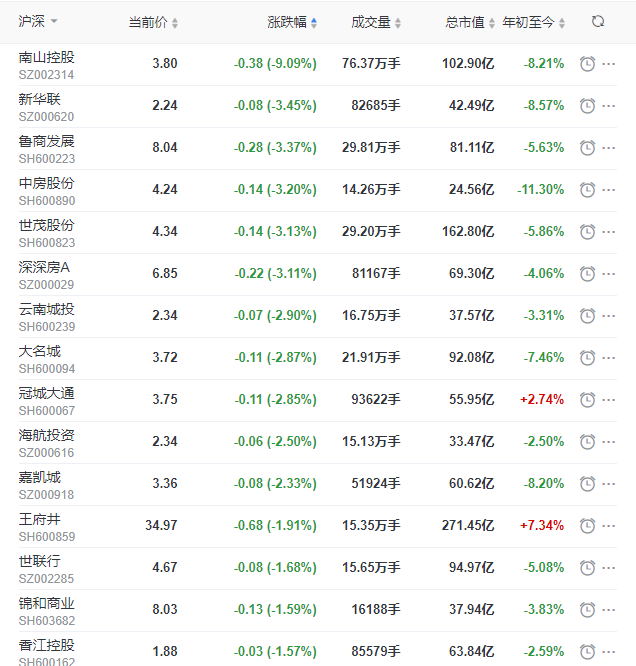Screen dimensions: 636x666
Task: Open more options for 王府井 row
Action: (x=609, y=526)
